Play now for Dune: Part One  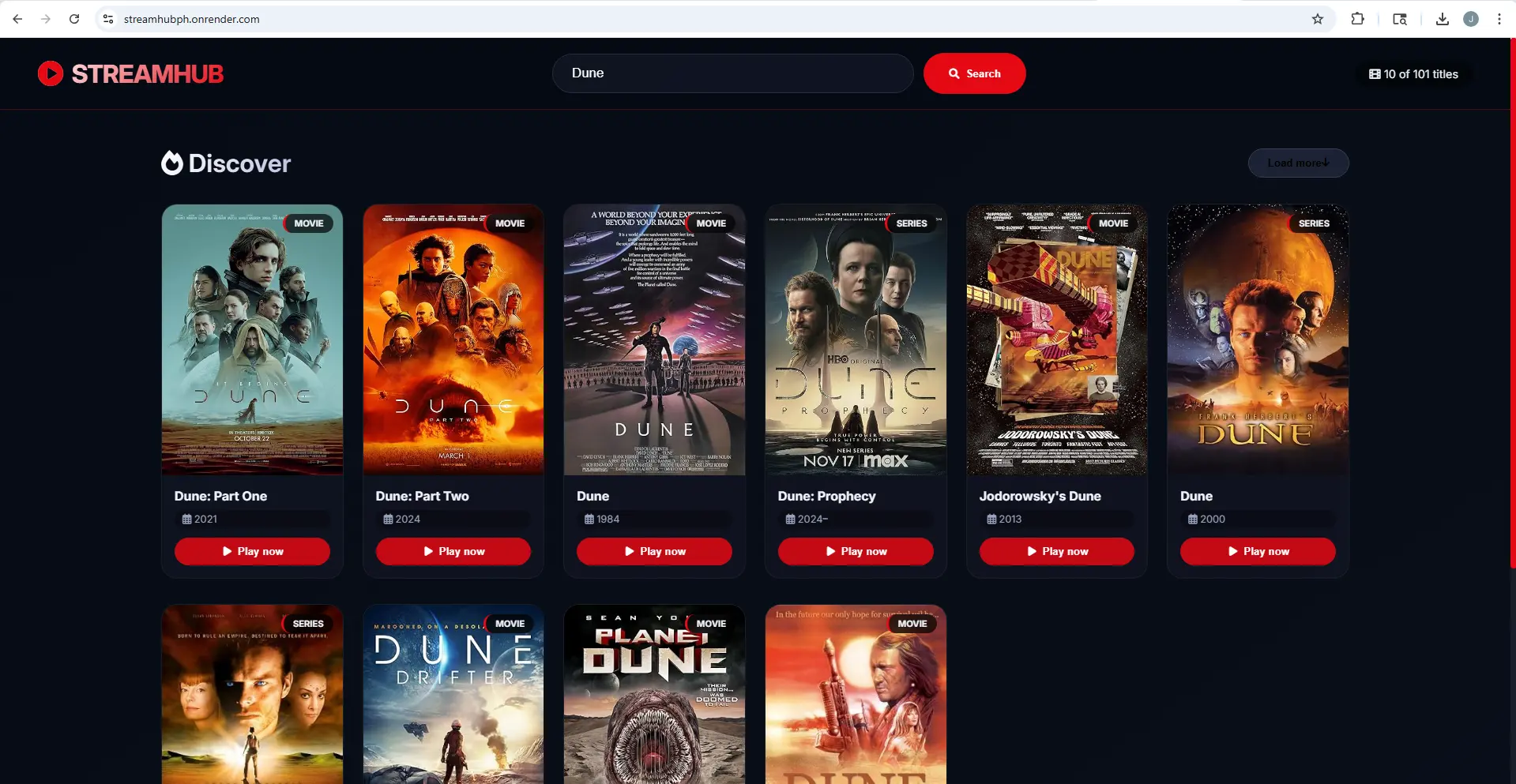[252, 551]
